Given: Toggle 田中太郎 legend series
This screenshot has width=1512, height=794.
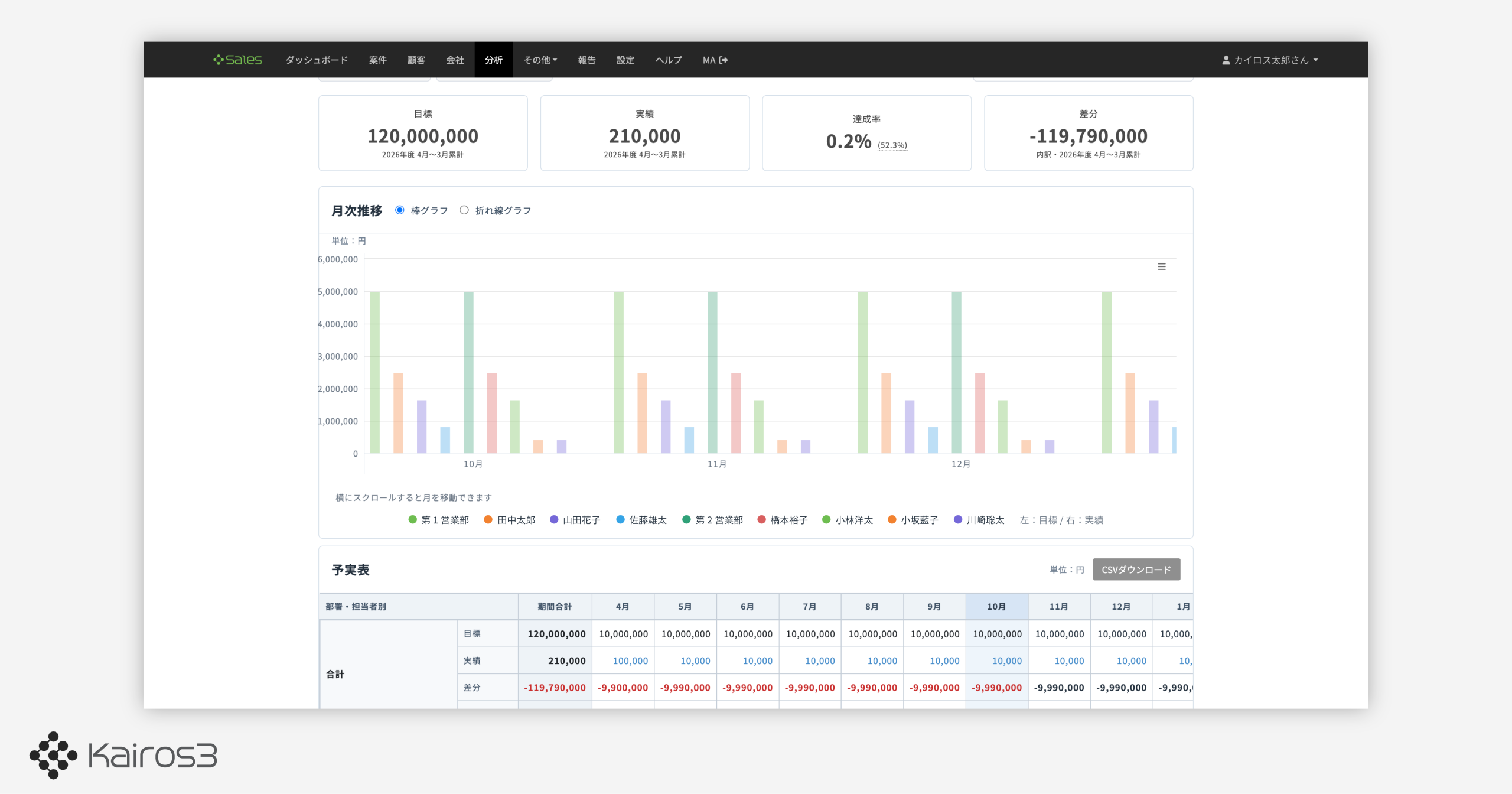Looking at the screenshot, I should click(509, 520).
